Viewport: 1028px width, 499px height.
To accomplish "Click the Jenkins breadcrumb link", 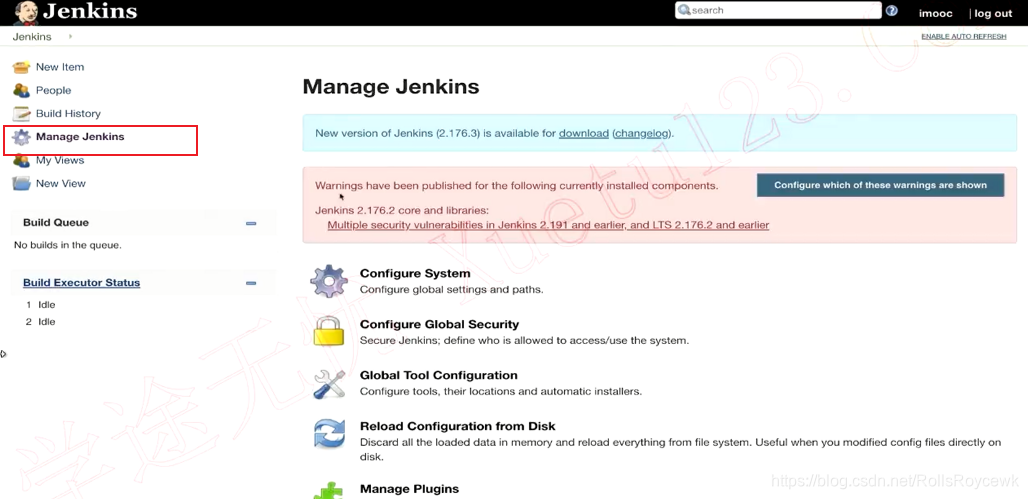I will tap(31, 37).
